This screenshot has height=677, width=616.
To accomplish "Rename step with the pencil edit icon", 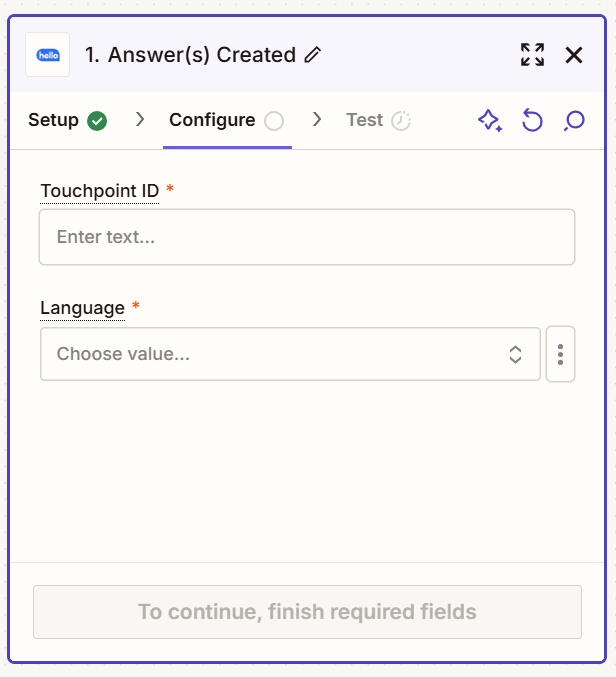I will [313, 56].
